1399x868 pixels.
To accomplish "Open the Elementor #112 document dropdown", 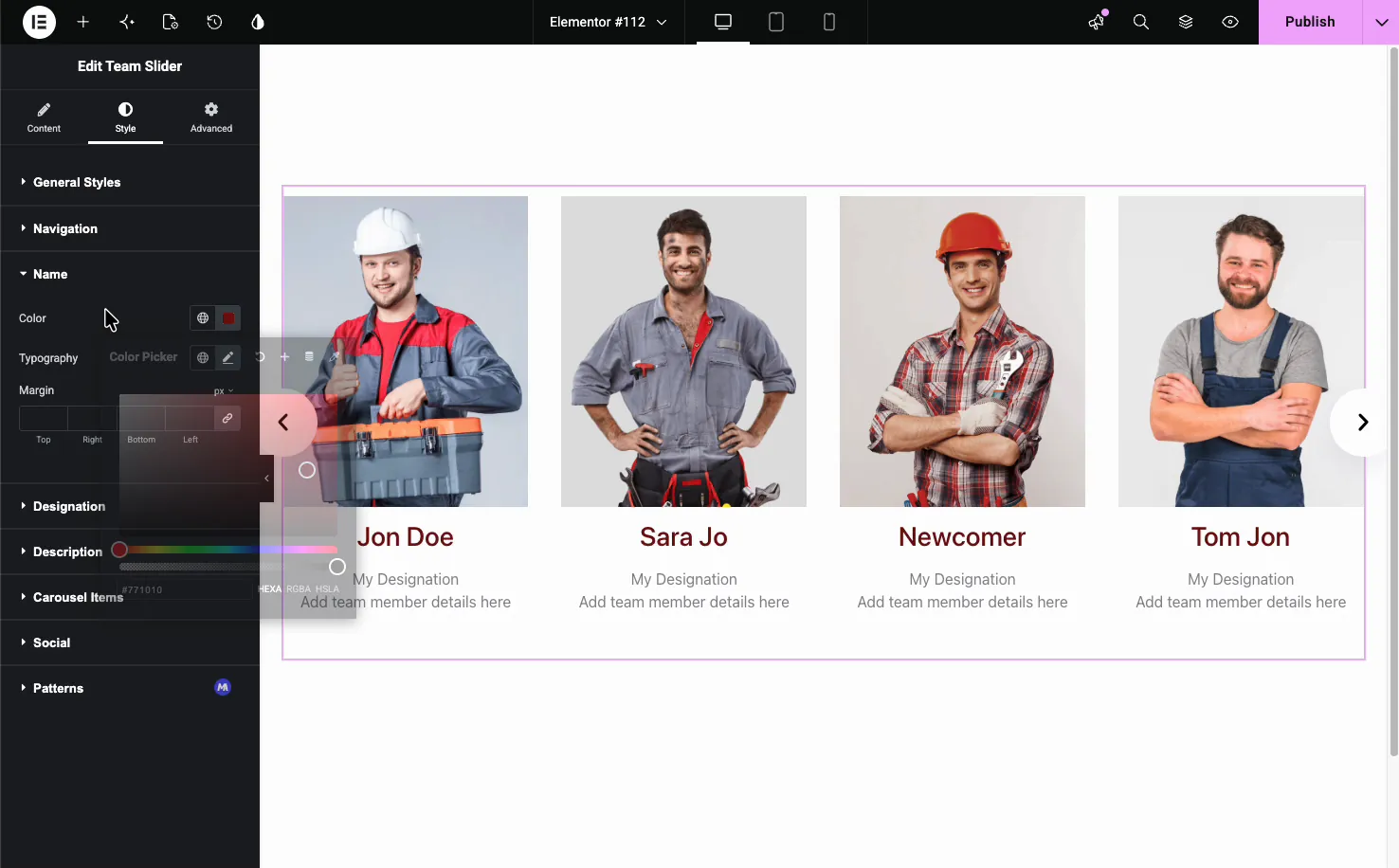I will pos(608,22).
